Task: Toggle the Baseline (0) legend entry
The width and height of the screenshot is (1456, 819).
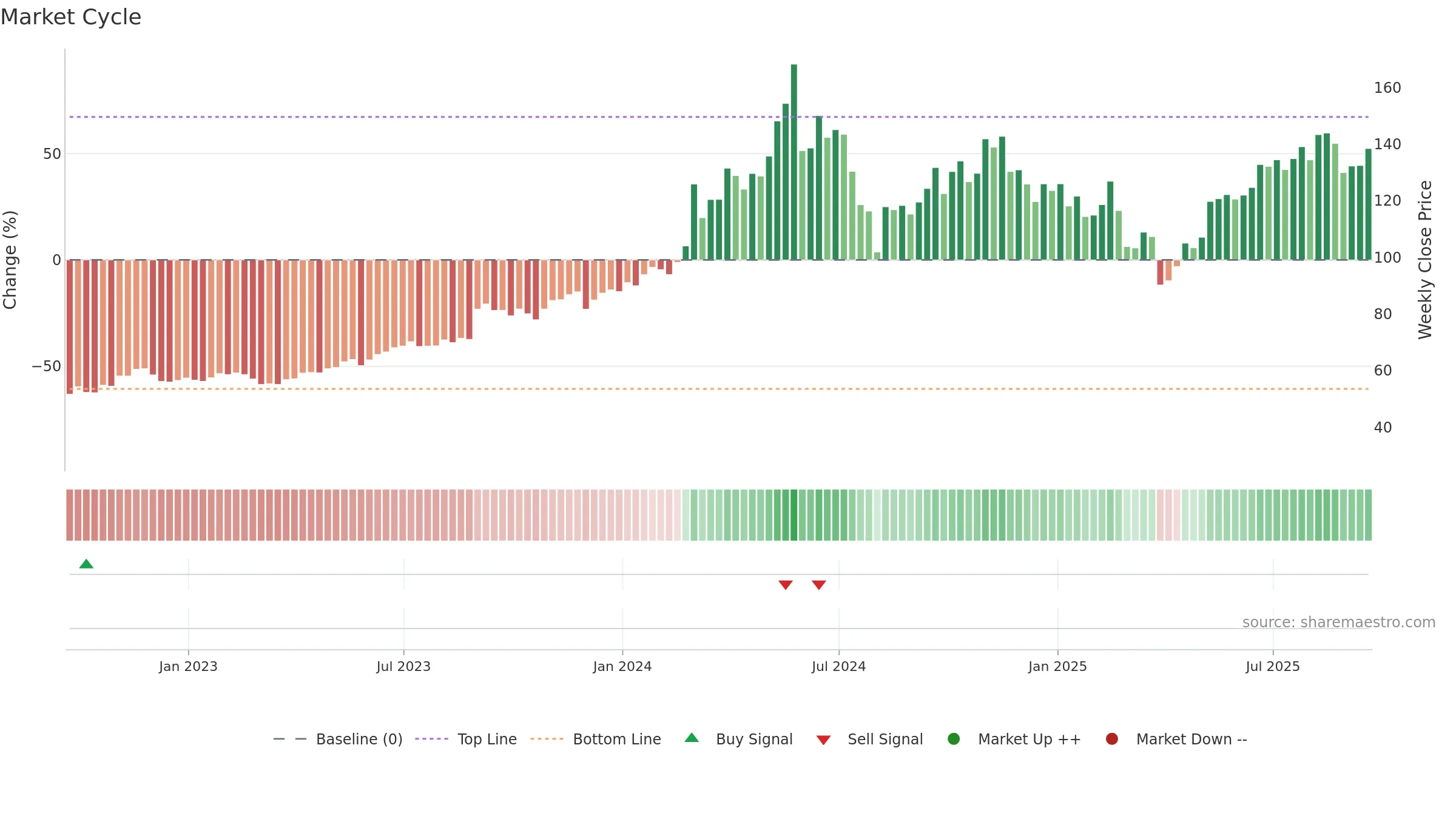Action: [338, 739]
